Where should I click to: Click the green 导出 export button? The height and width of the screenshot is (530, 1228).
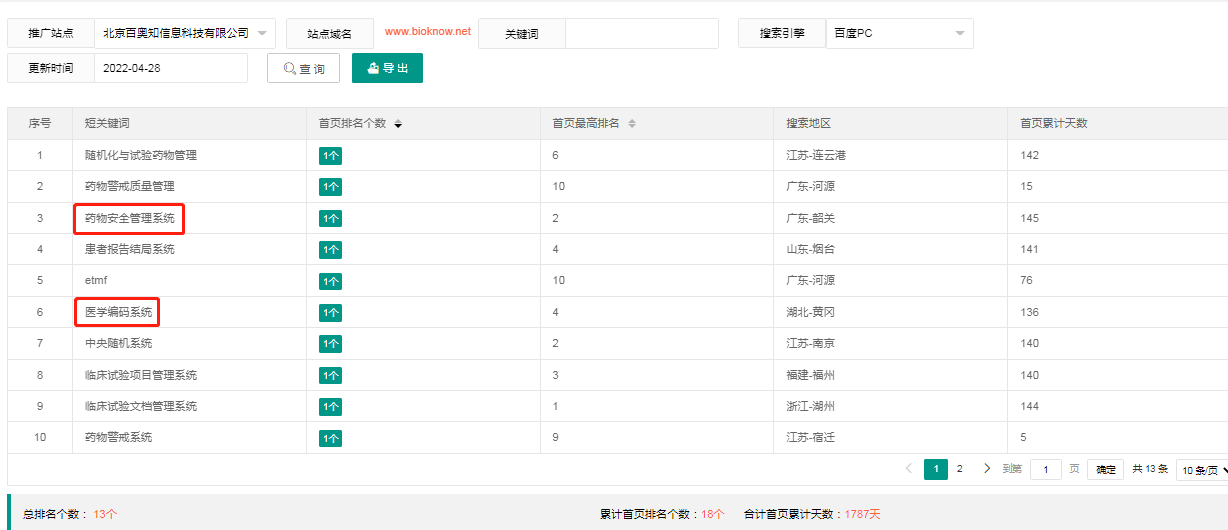coord(387,68)
